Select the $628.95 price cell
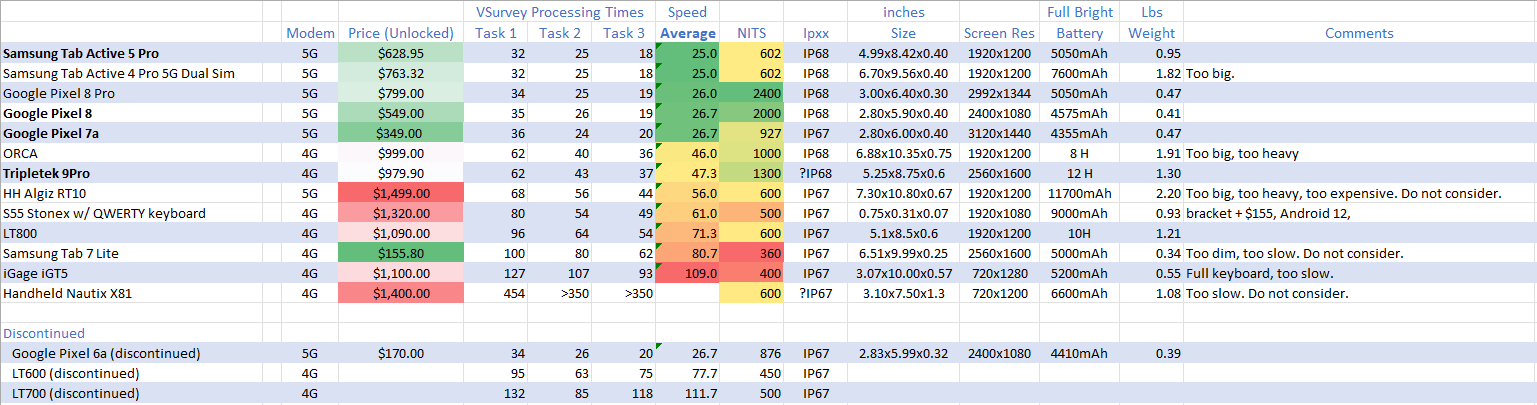1537x405 pixels. coord(401,53)
